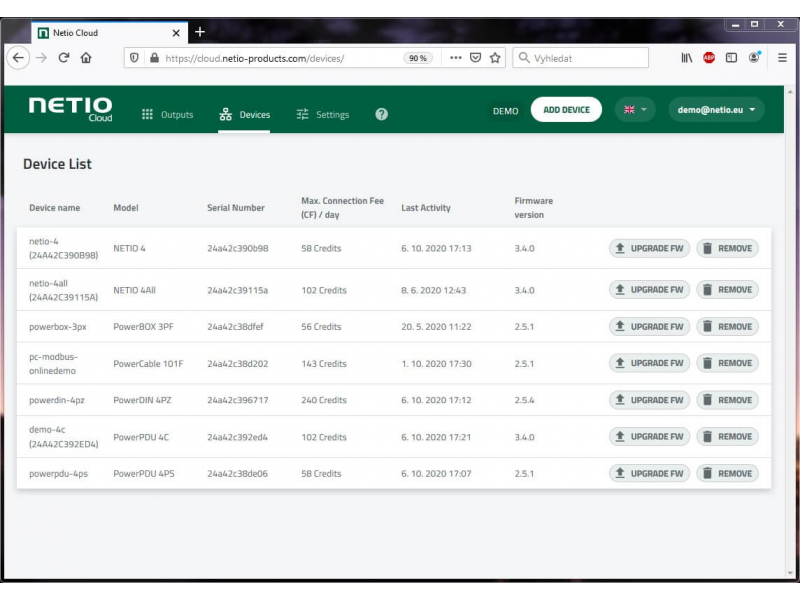Image resolution: width=800 pixels, height=600 pixels.
Task: Remove the netio-4 device
Action: (x=728, y=248)
